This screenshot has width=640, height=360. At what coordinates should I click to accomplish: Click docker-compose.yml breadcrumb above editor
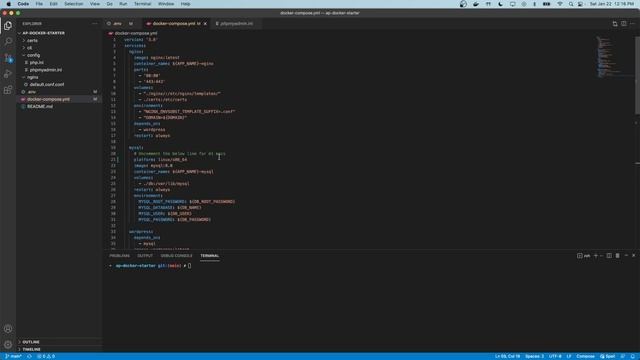tap(136, 33)
